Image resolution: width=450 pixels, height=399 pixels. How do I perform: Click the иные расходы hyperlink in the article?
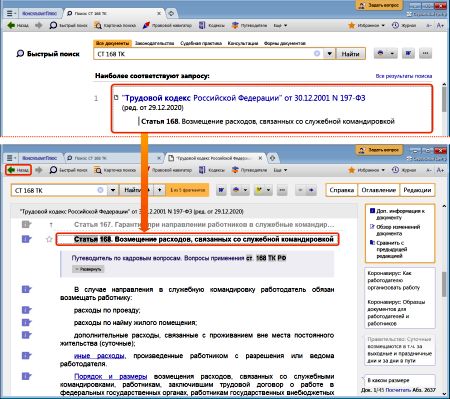click(x=99, y=356)
